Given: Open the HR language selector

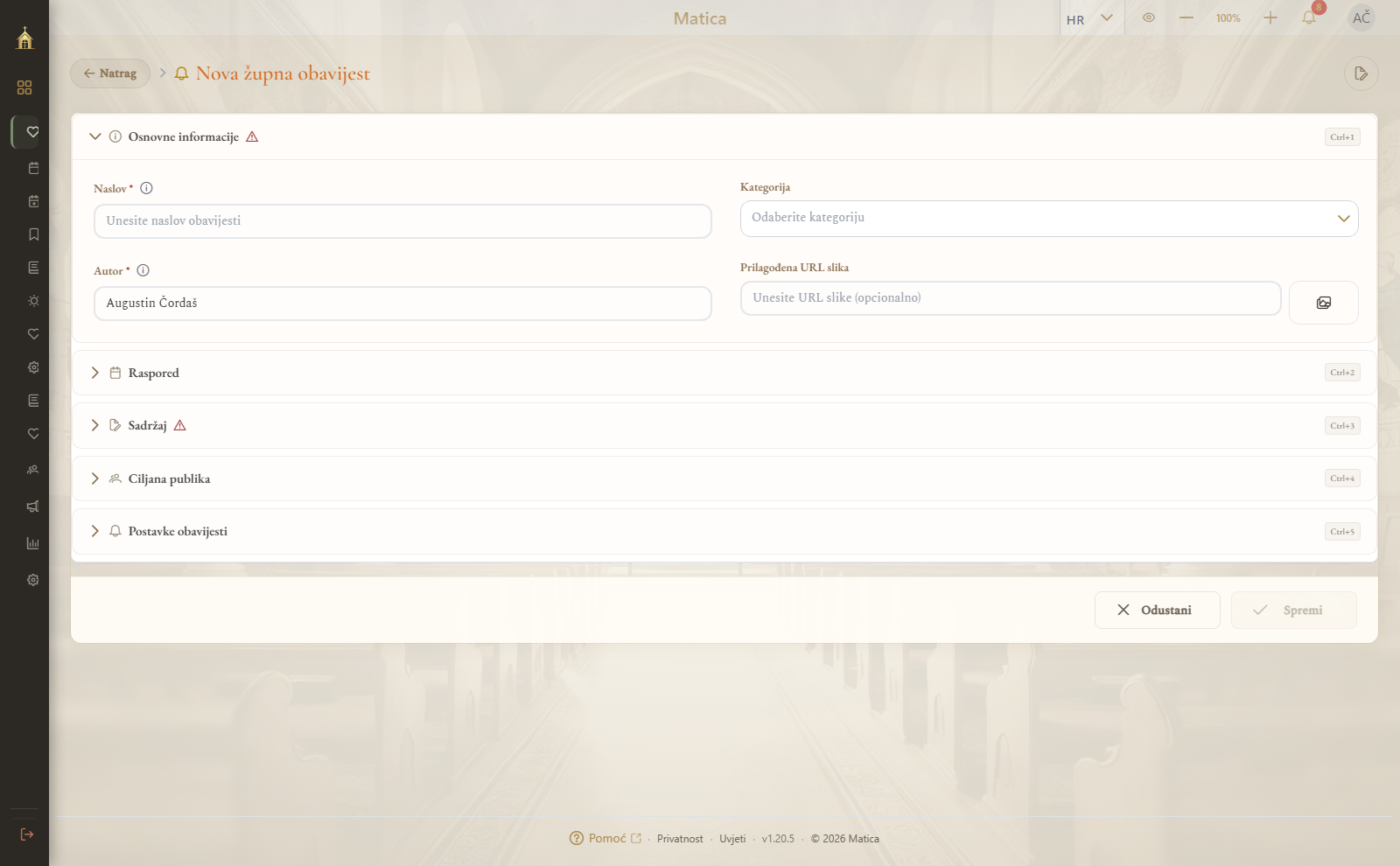Looking at the screenshot, I should (x=1089, y=18).
